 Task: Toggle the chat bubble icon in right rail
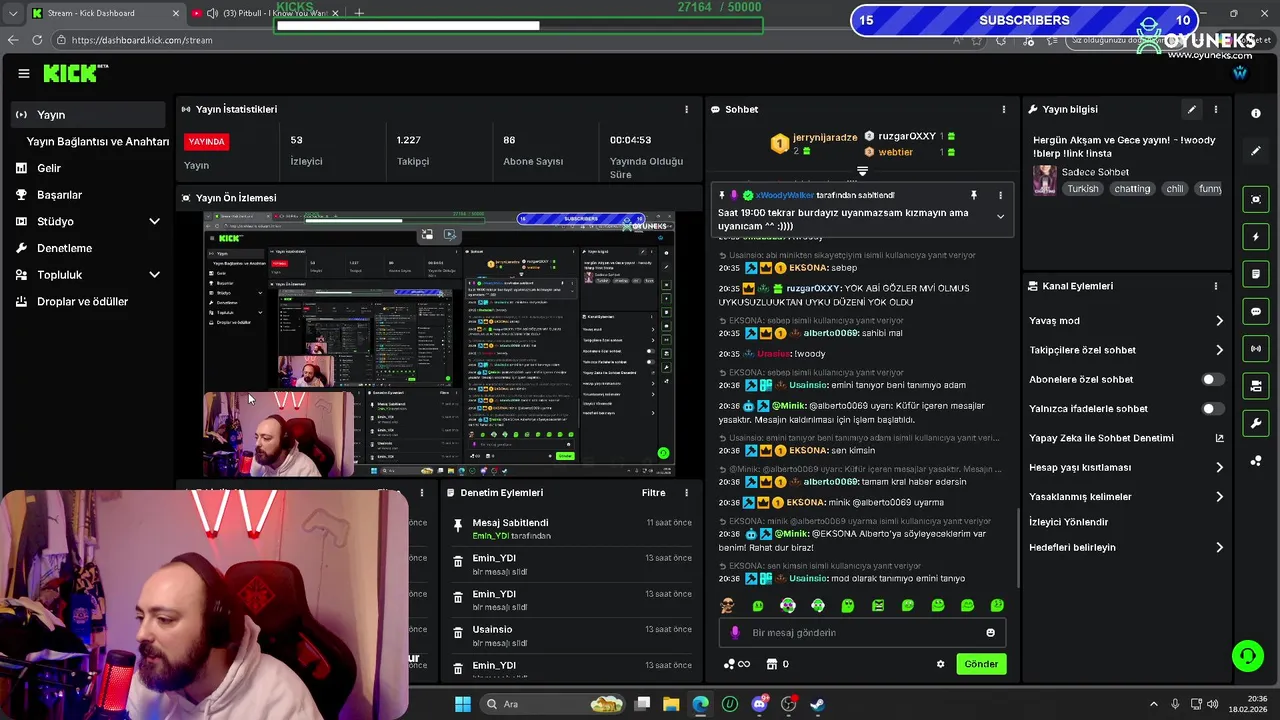point(1256,311)
